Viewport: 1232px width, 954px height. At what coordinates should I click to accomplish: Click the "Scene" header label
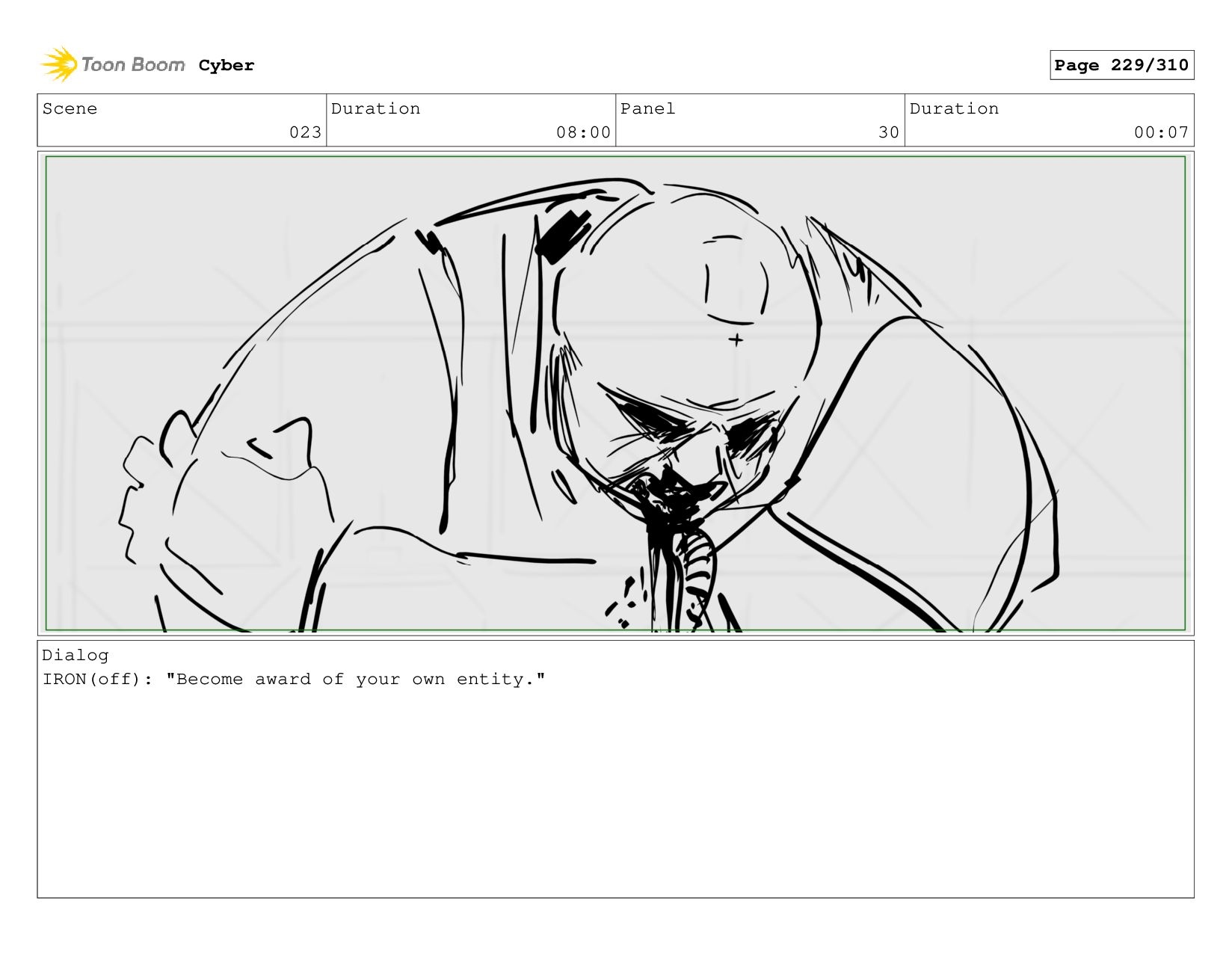coord(70,108)
